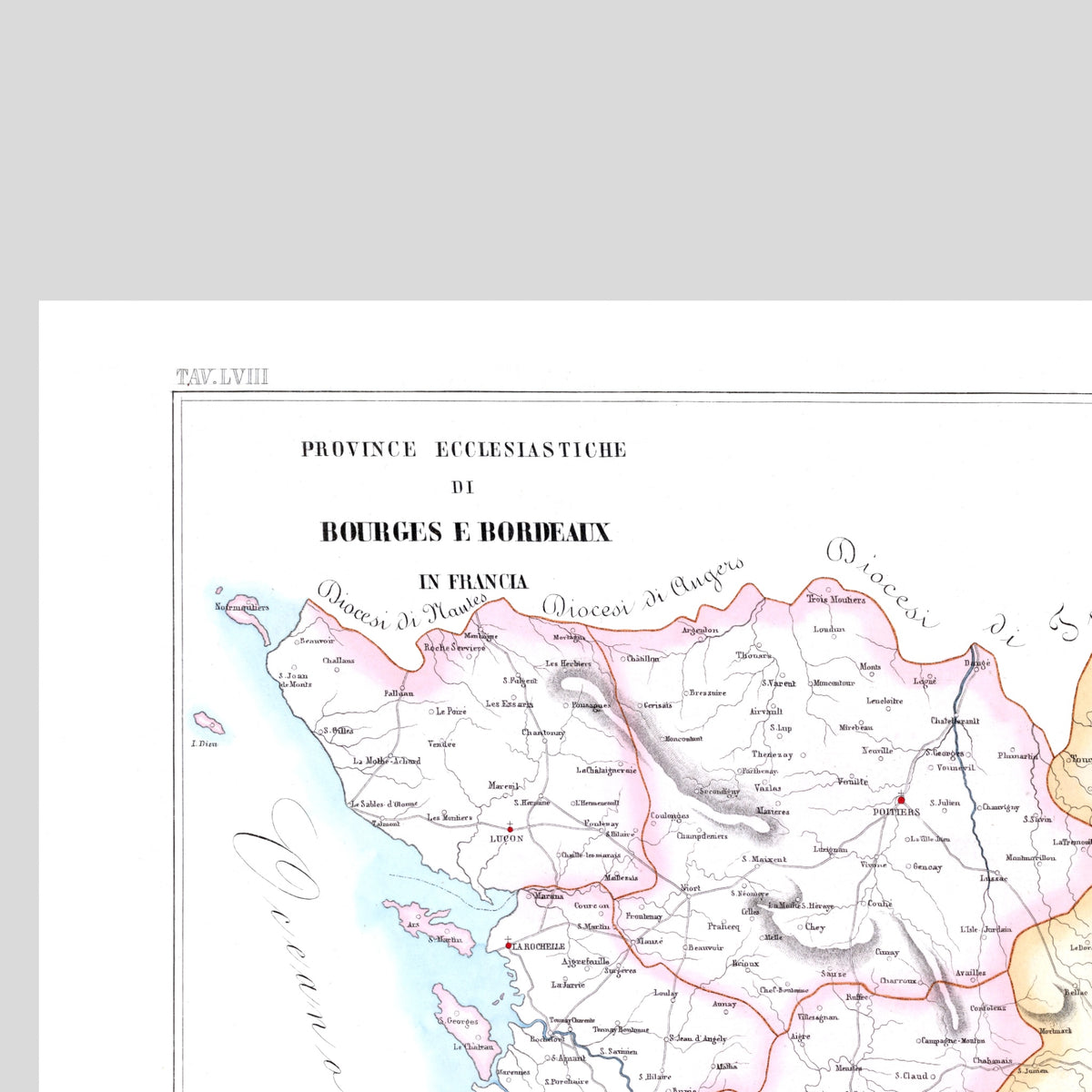Click the 'Confolens' town label
Image resolution: width=1092 pixels, height=1092 pixels.
988,1008
